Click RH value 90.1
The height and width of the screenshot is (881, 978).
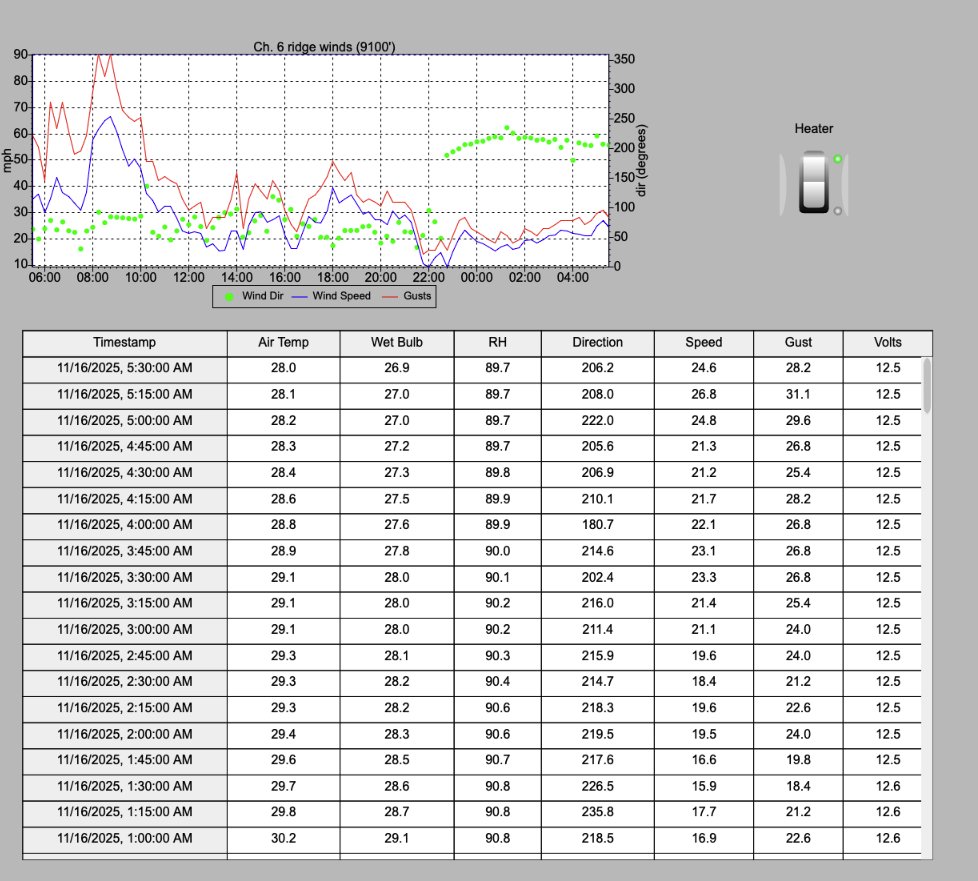pyautogui.click(x=498, y=577)
